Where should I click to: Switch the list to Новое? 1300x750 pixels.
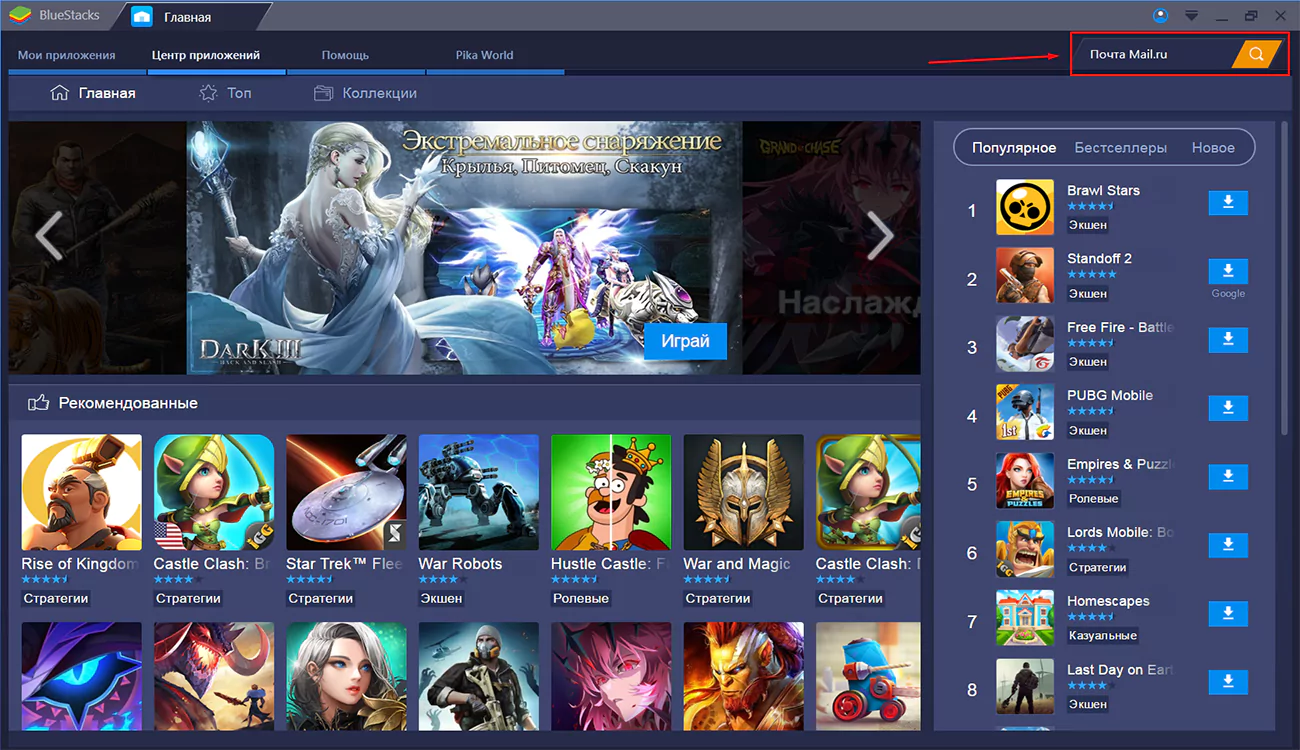tap(1213, 147)
